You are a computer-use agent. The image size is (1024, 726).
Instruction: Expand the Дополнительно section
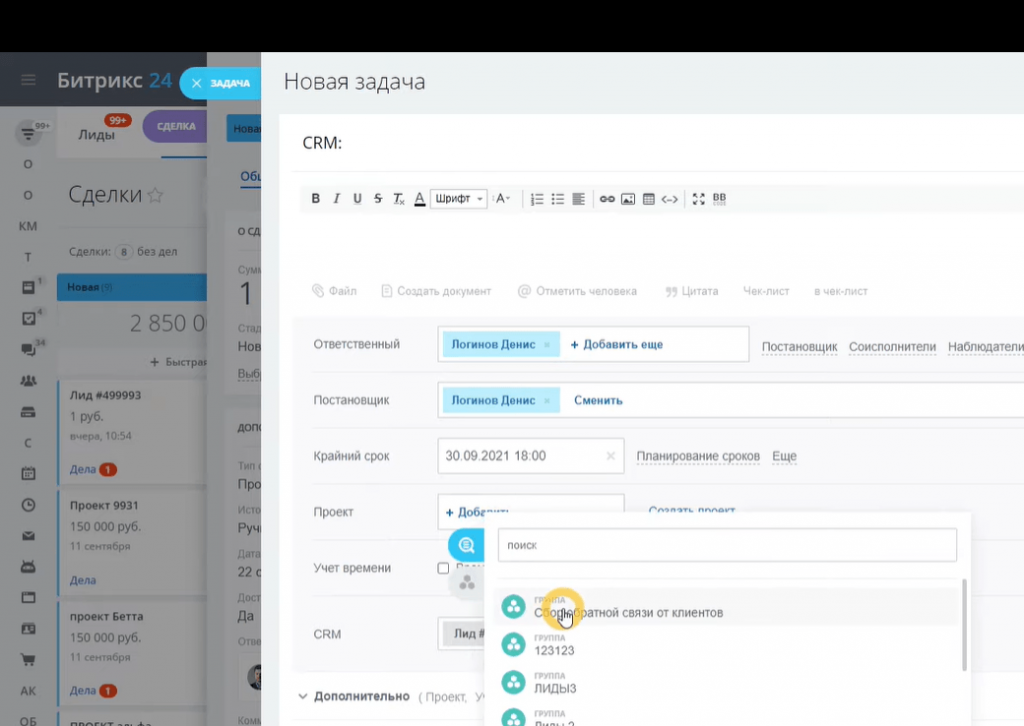[354, 696]
